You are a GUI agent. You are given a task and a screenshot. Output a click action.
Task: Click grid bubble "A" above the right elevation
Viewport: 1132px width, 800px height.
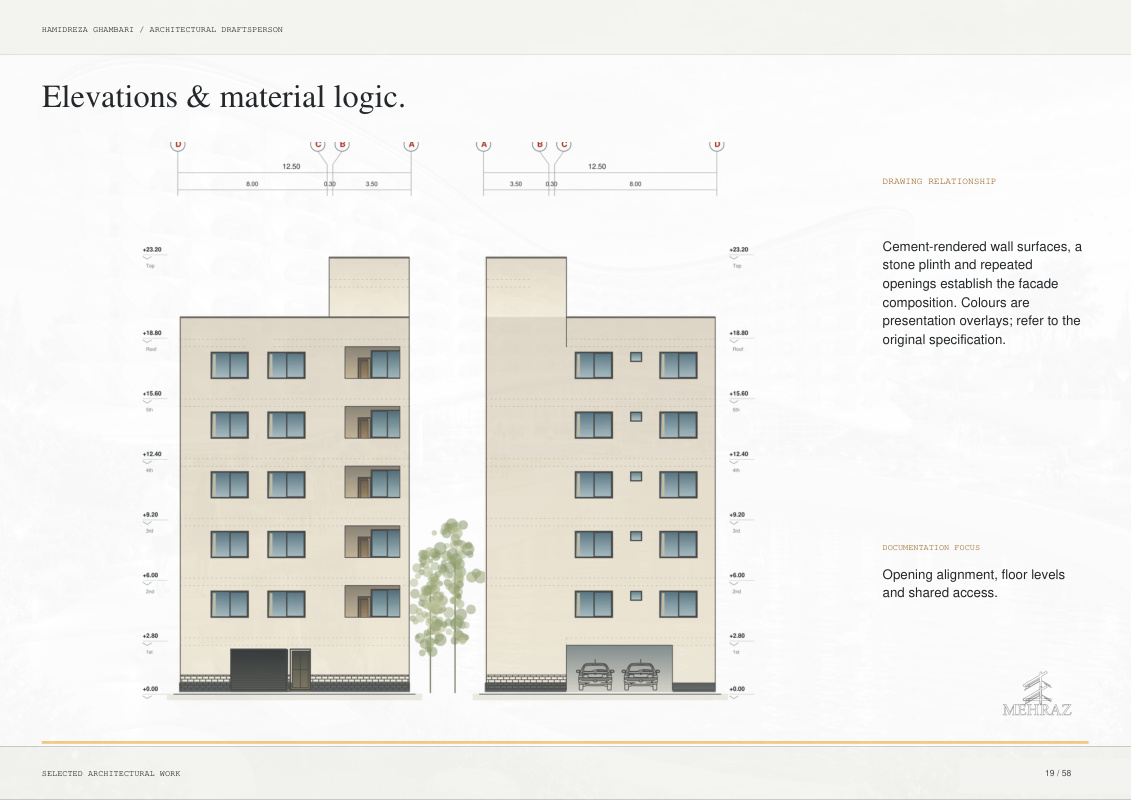click(484, 144)
